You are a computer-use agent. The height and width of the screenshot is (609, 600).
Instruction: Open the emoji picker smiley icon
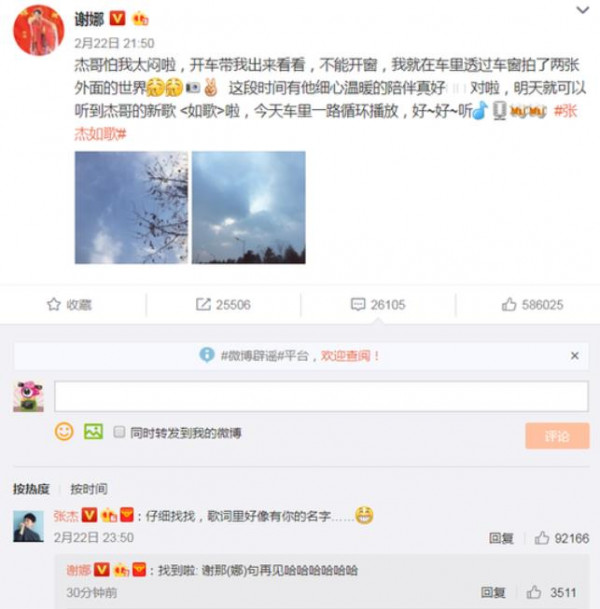coord(64,432)
